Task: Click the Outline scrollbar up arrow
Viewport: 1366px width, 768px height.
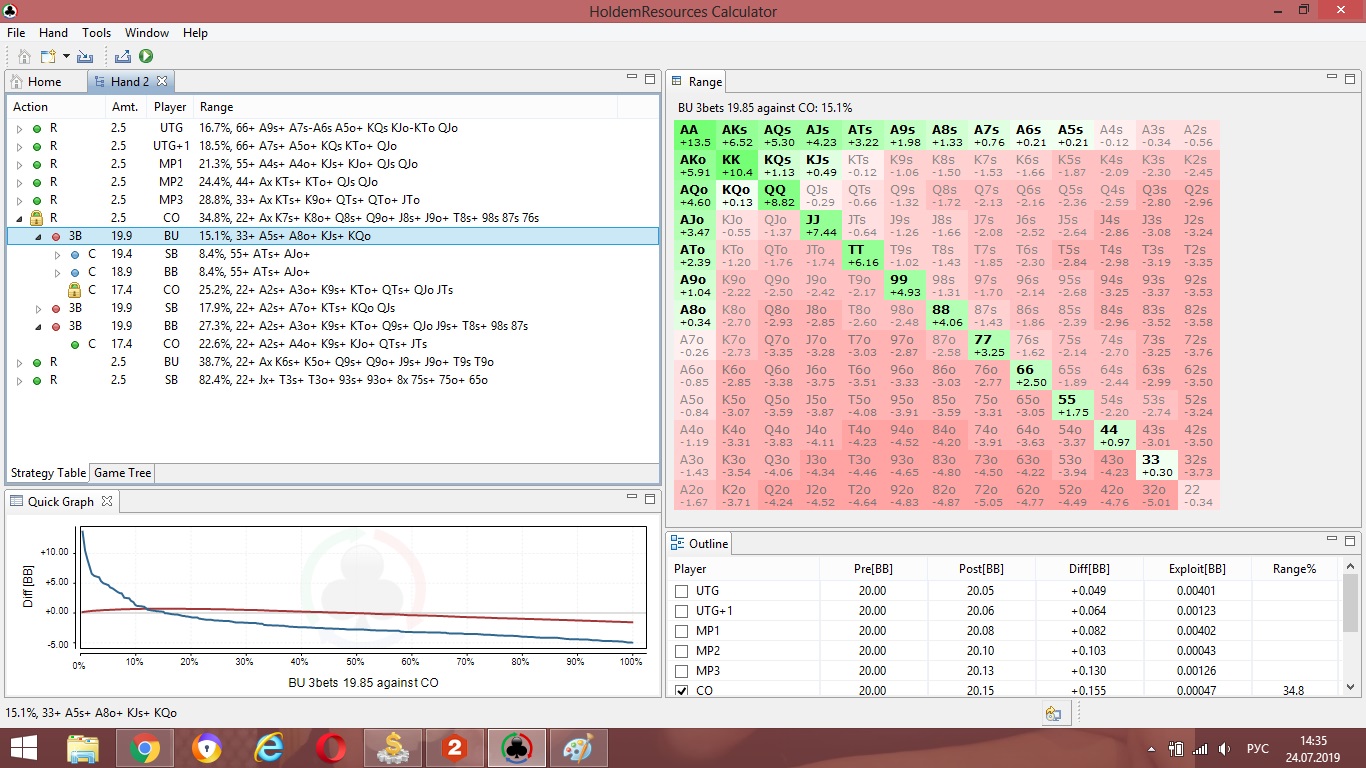Action: tap(1351, 568)
